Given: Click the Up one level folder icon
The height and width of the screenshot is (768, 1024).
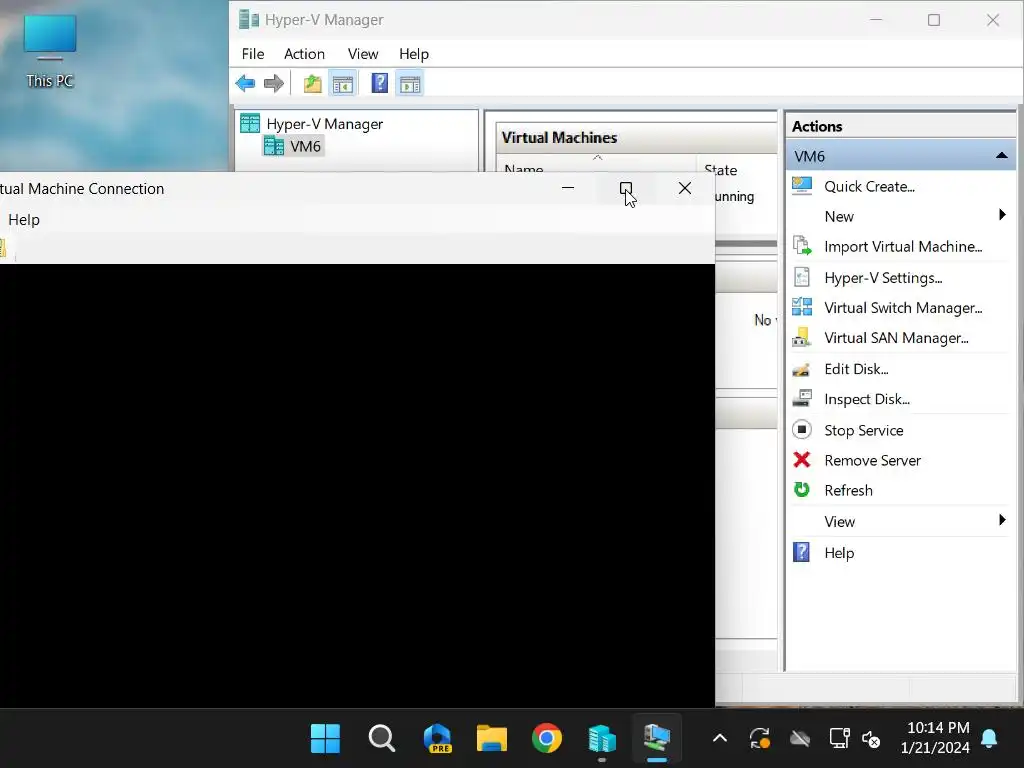Looking at the screenshot, I should pos(313,84).
